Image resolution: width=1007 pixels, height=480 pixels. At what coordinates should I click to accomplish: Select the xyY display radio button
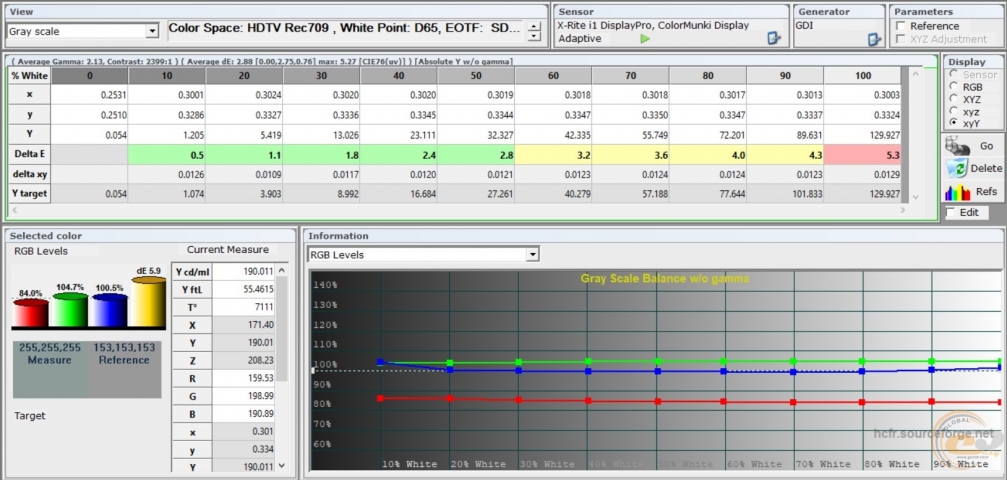point(952,123)
